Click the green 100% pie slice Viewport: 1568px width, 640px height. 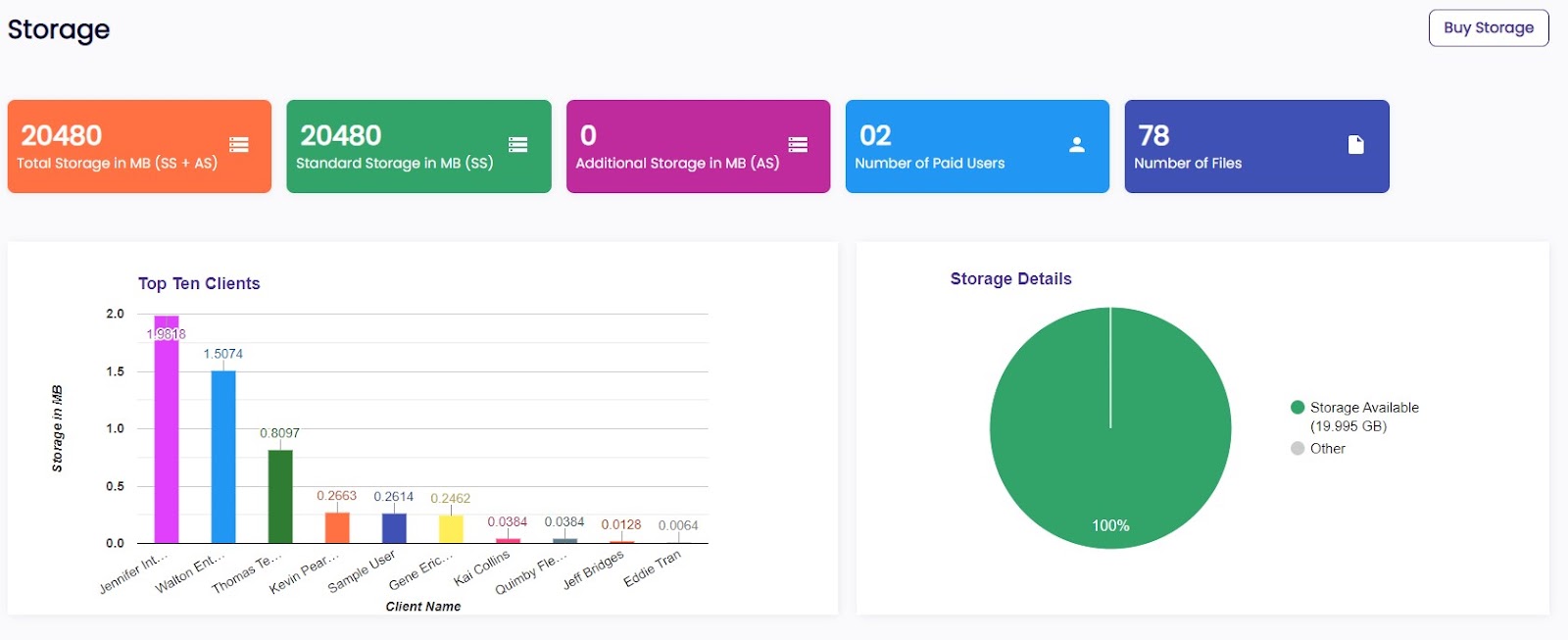(x=1110, y=428)
